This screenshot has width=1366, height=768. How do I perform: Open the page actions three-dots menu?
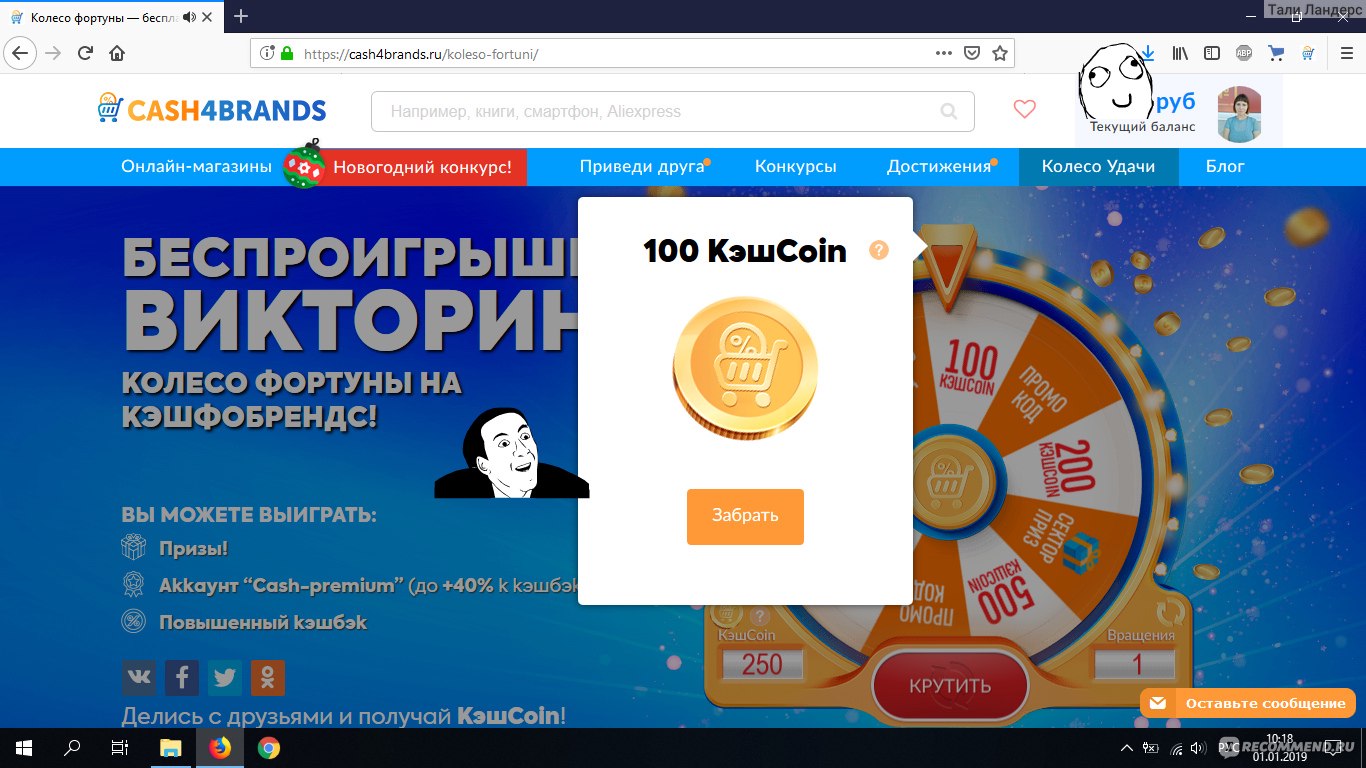coord(944,53)
